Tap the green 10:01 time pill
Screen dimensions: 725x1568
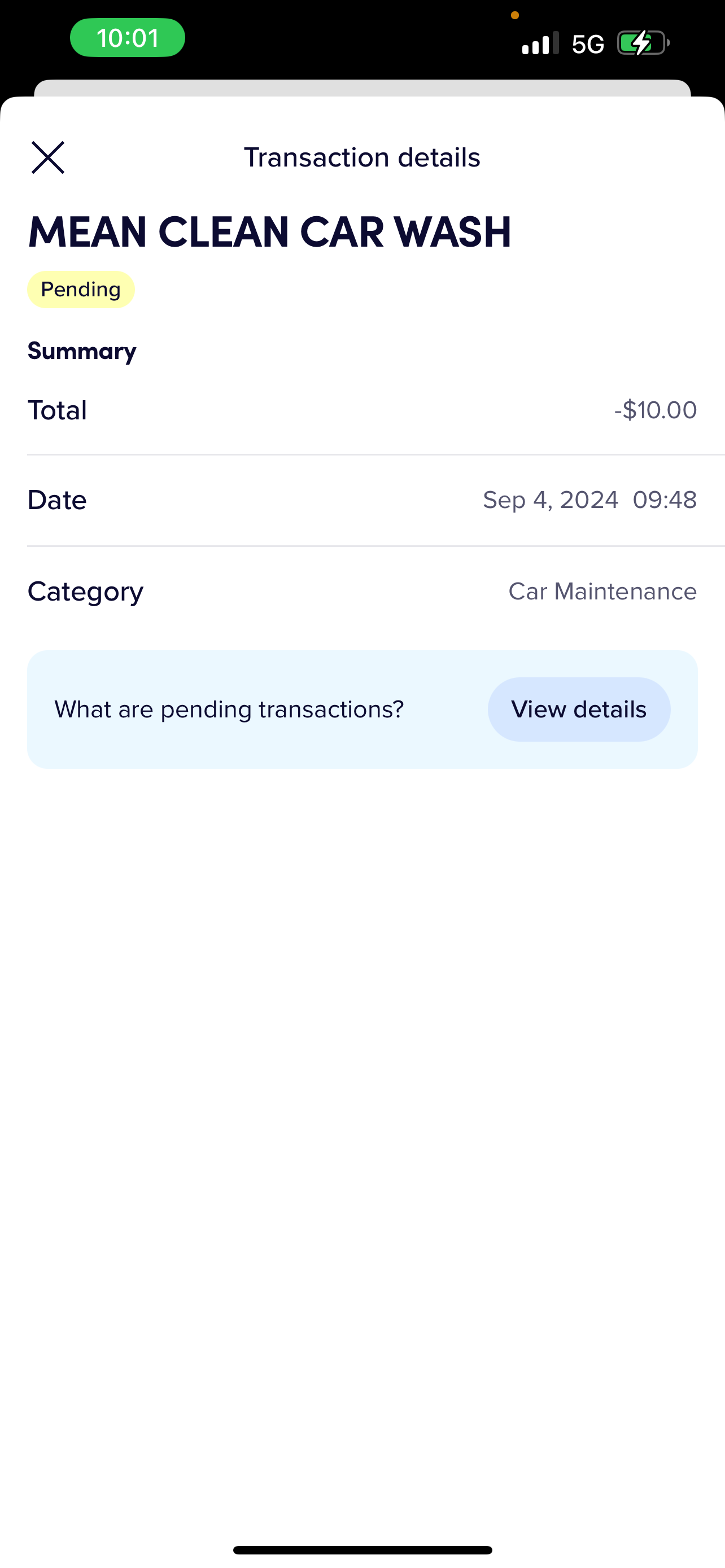pos(127,38)
